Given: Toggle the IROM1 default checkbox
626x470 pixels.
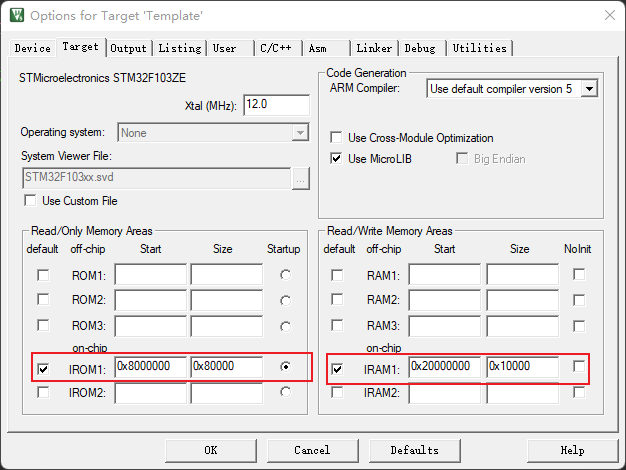Looking at the screenshot, I should click(x=43, y=369).
